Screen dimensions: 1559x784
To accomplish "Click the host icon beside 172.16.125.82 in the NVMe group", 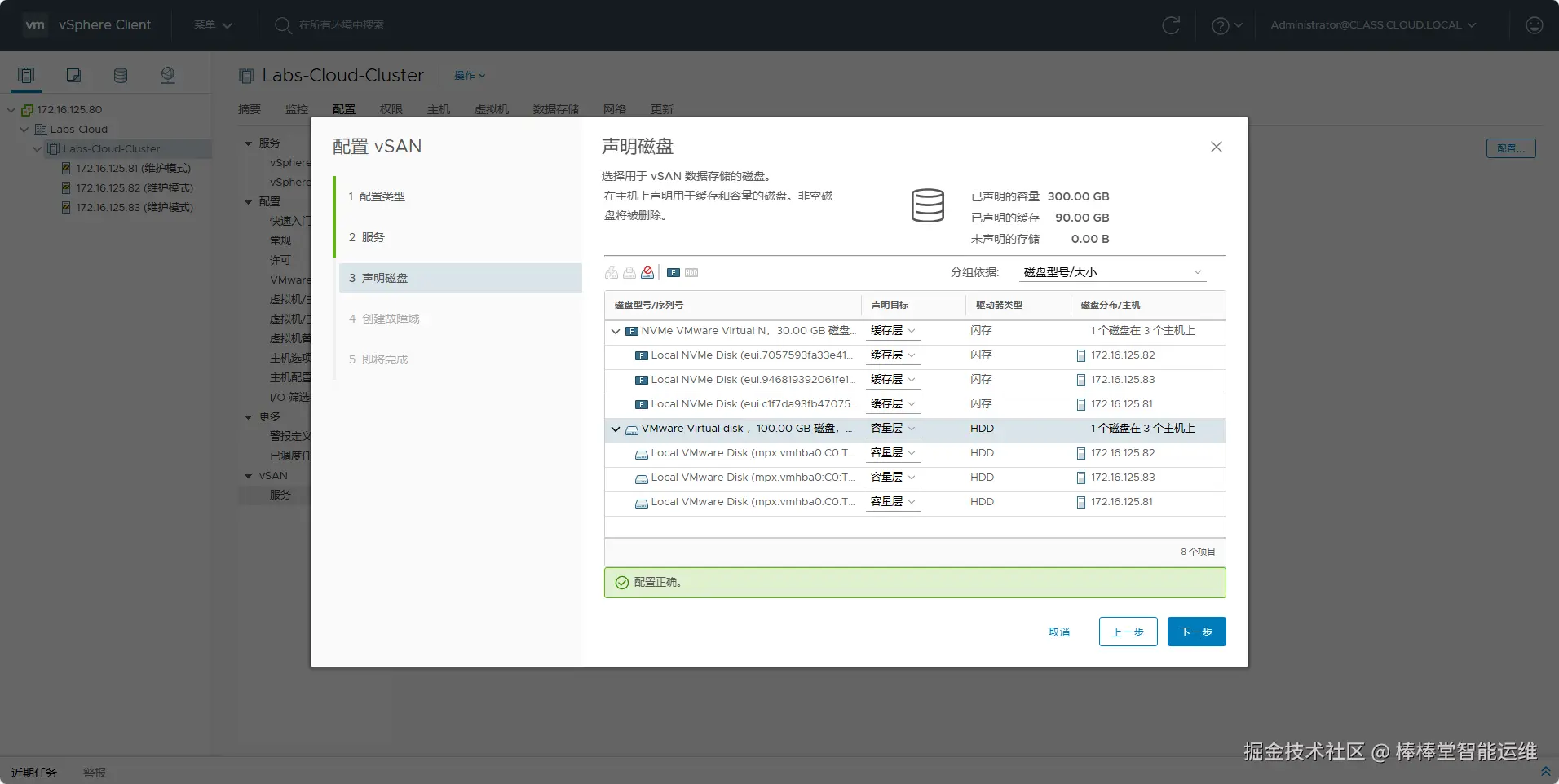I will [x=1081, y=355].
